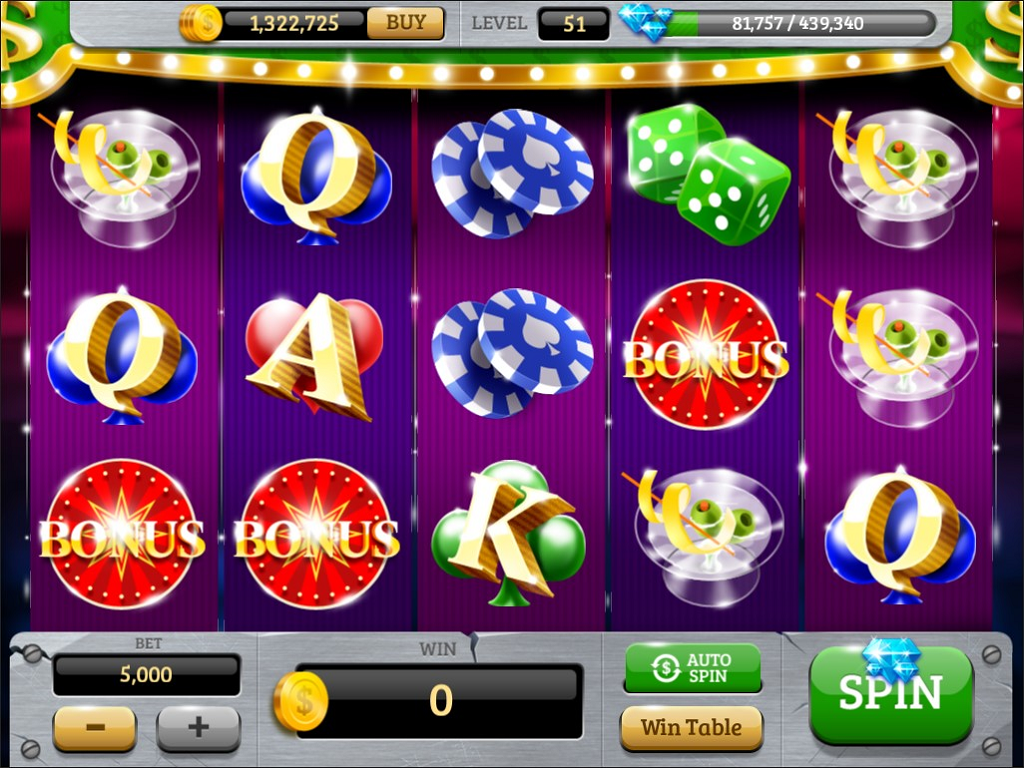1024x768 pixels.
Task: Select the experience progress bar
Action: tap(797, 24)
